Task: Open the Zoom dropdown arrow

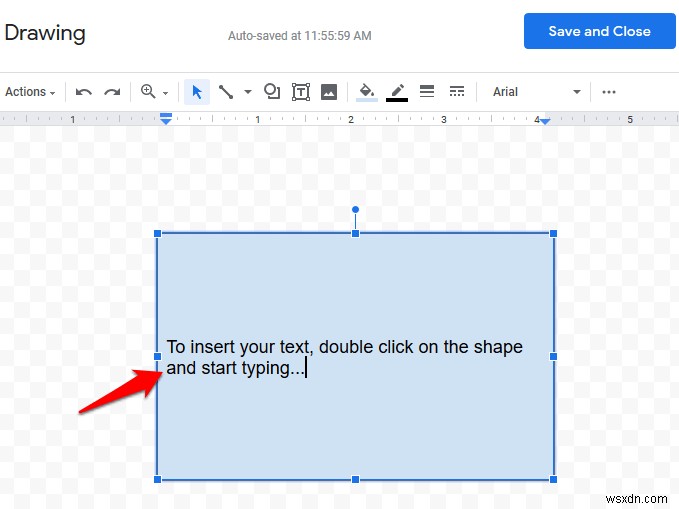Action: pyautogui.click(x=165, y=93)
